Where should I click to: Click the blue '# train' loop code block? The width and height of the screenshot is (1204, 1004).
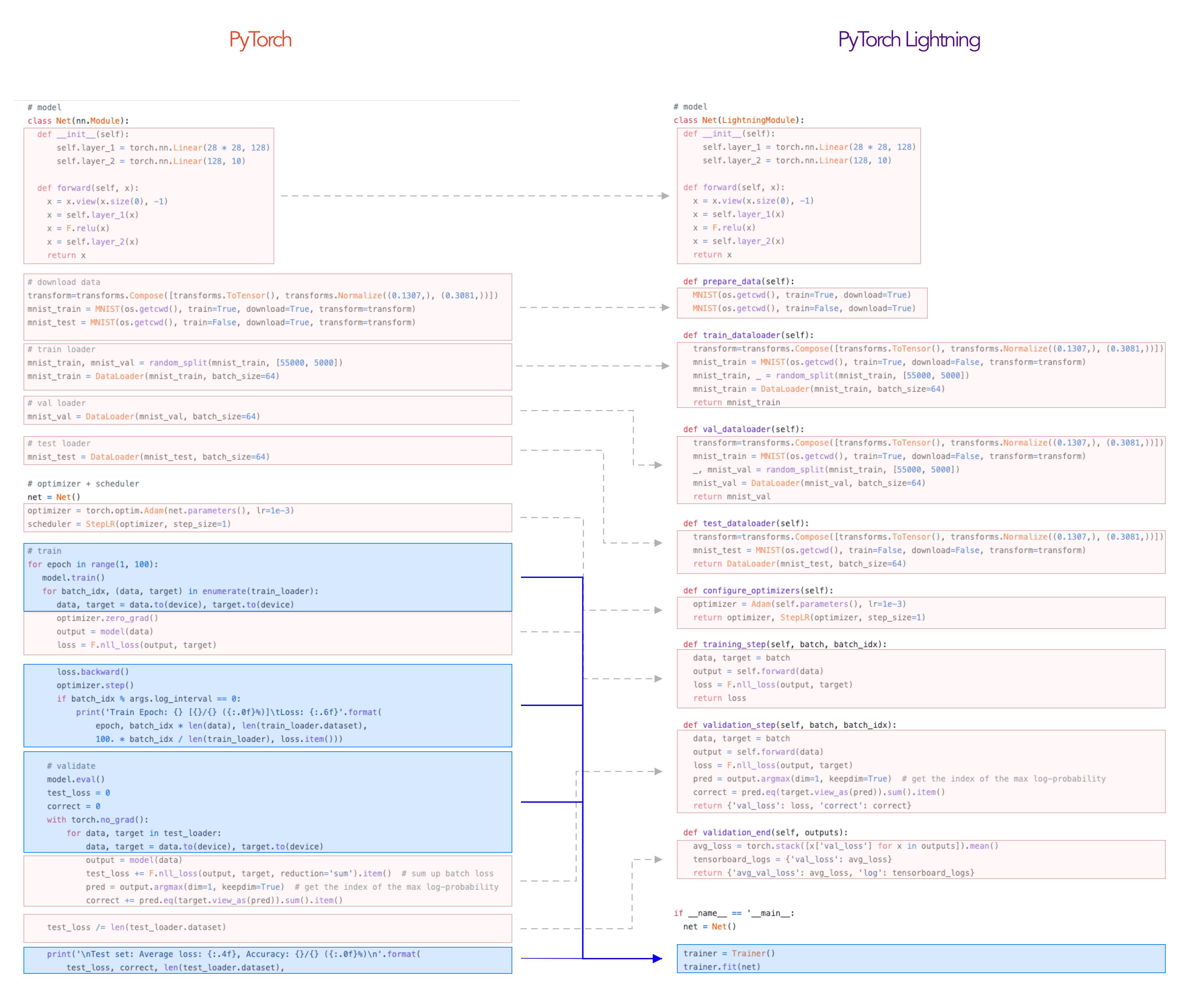click(x=267, y=577)
